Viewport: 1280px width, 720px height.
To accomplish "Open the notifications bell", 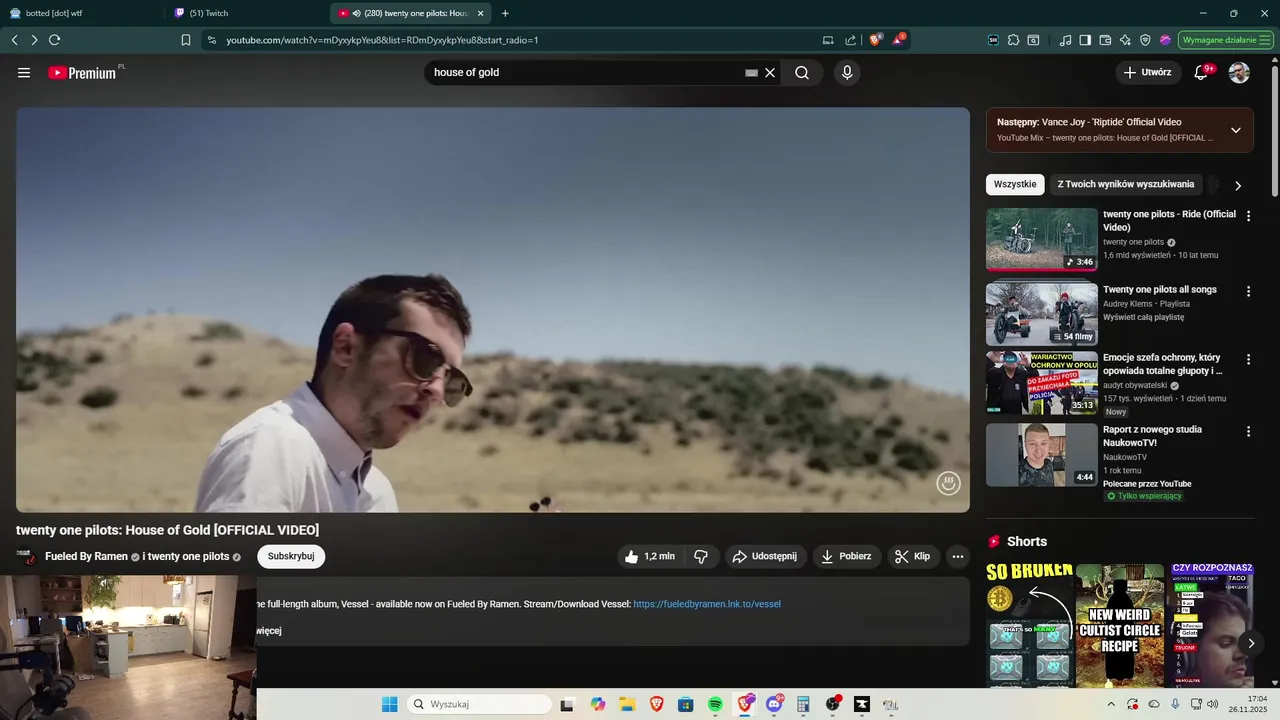I will coord(1202,73).
